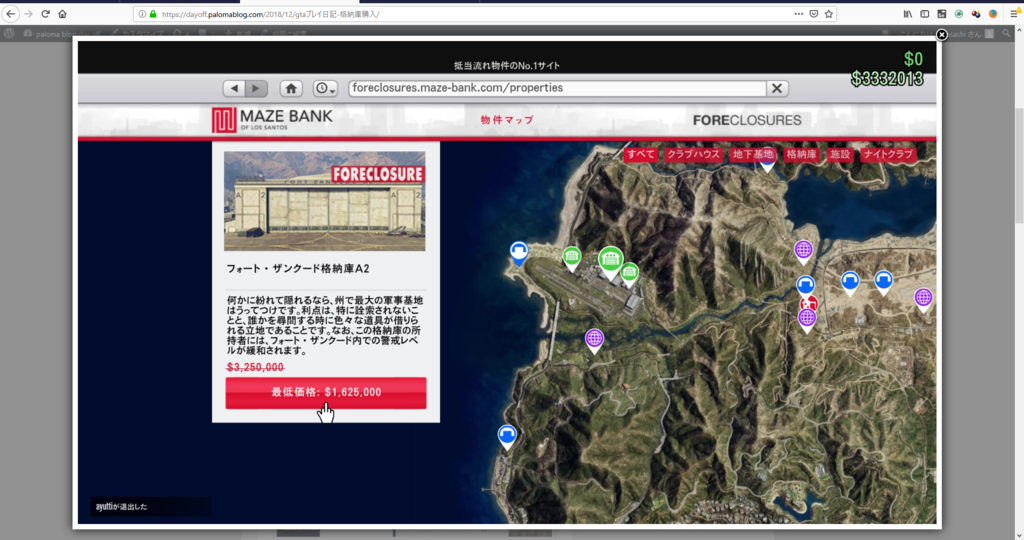1024x540 pixels.
Task: Open the Firefox hamburger menu
Action: (1014, 14)
